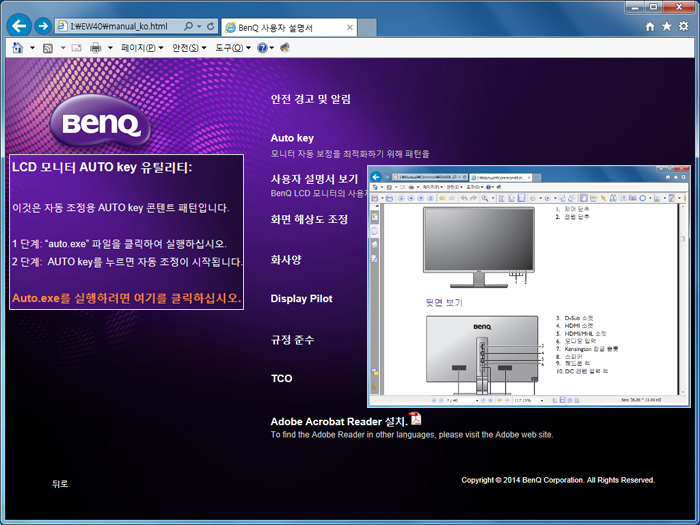
Task: Open the 도구(O) menu
Action: pos(231,47)
